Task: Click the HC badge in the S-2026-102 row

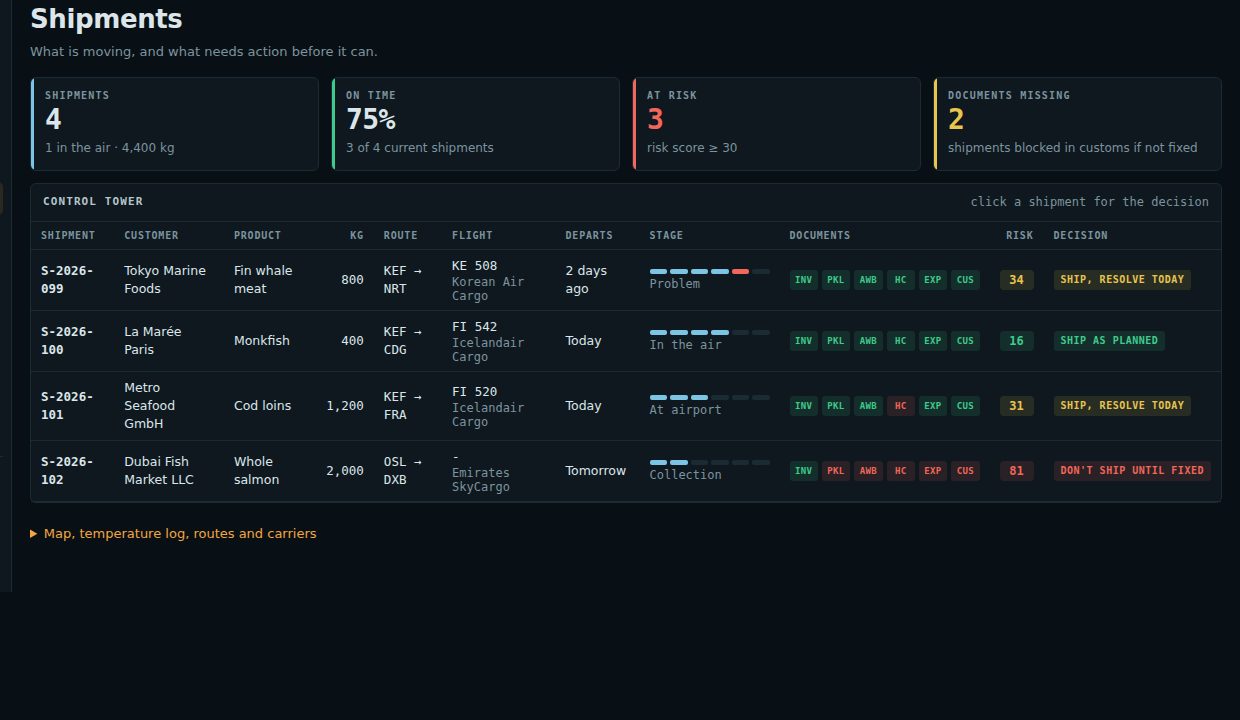Action: 900,471
